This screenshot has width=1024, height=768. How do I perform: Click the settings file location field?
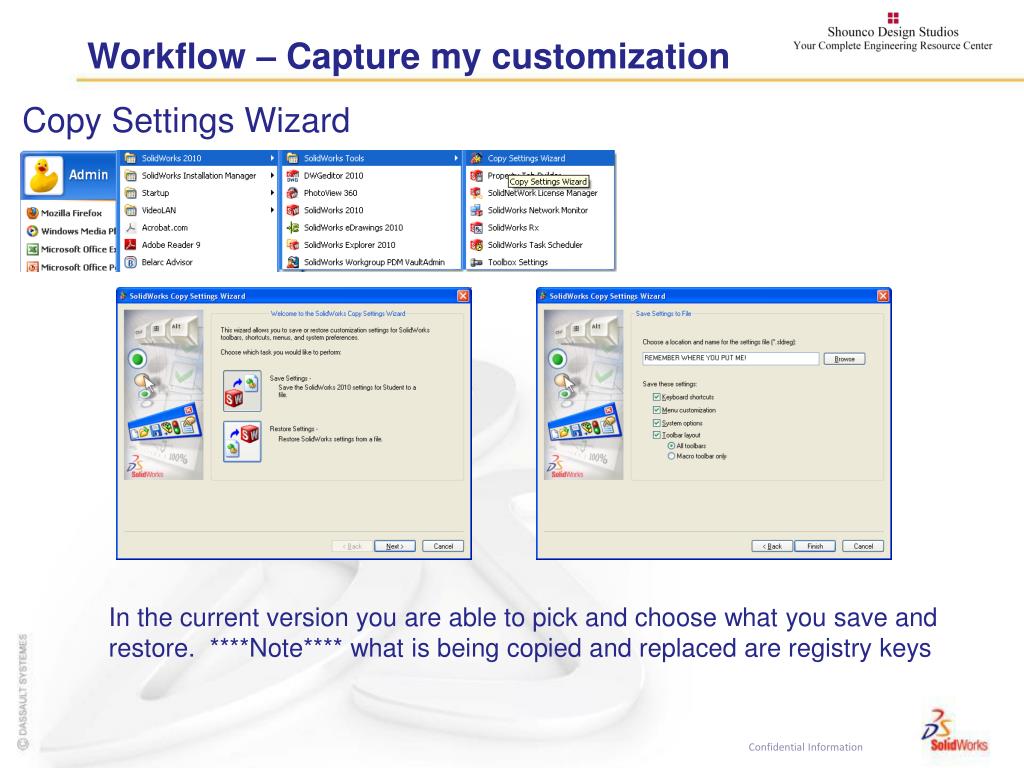pos(730,358)
